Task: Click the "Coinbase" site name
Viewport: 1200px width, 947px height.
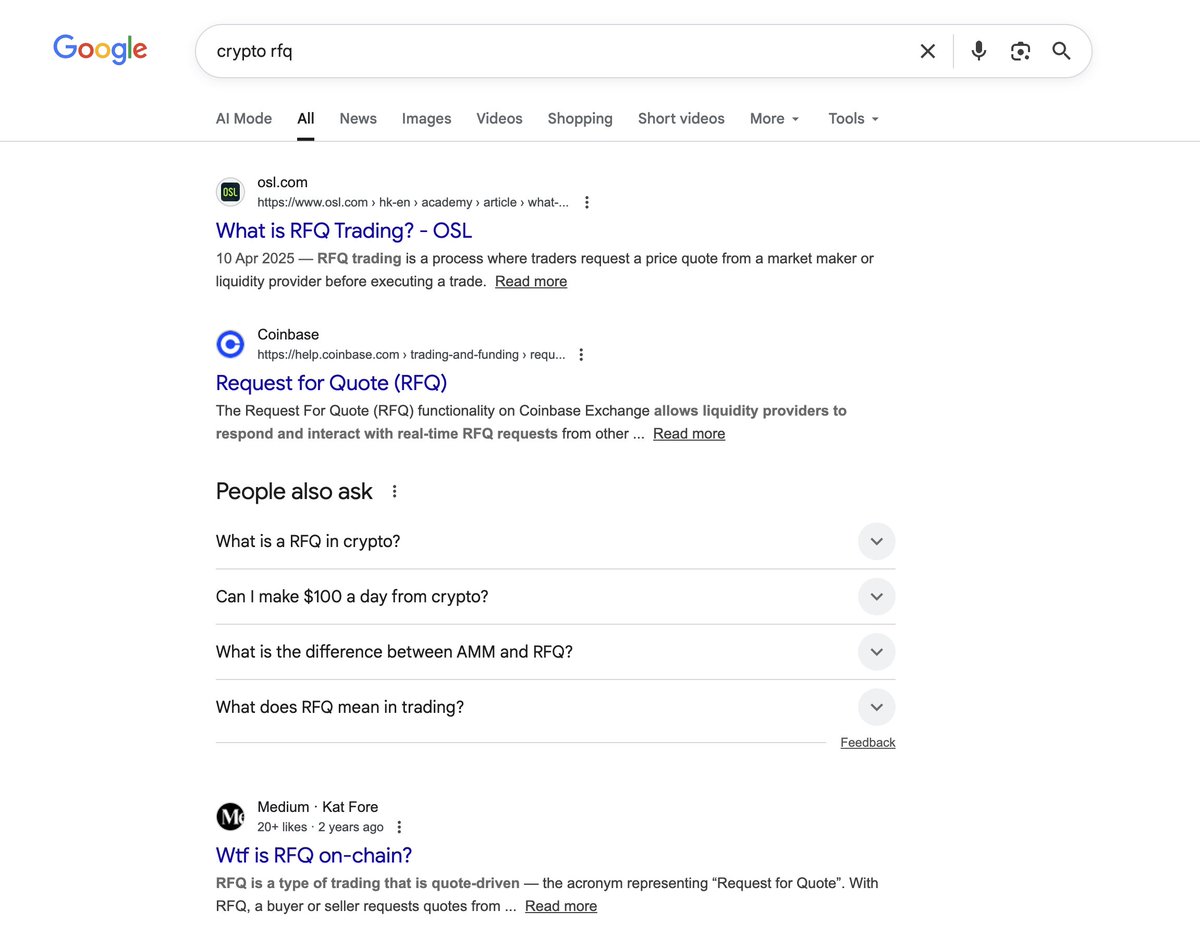Action: click(288, 334)
